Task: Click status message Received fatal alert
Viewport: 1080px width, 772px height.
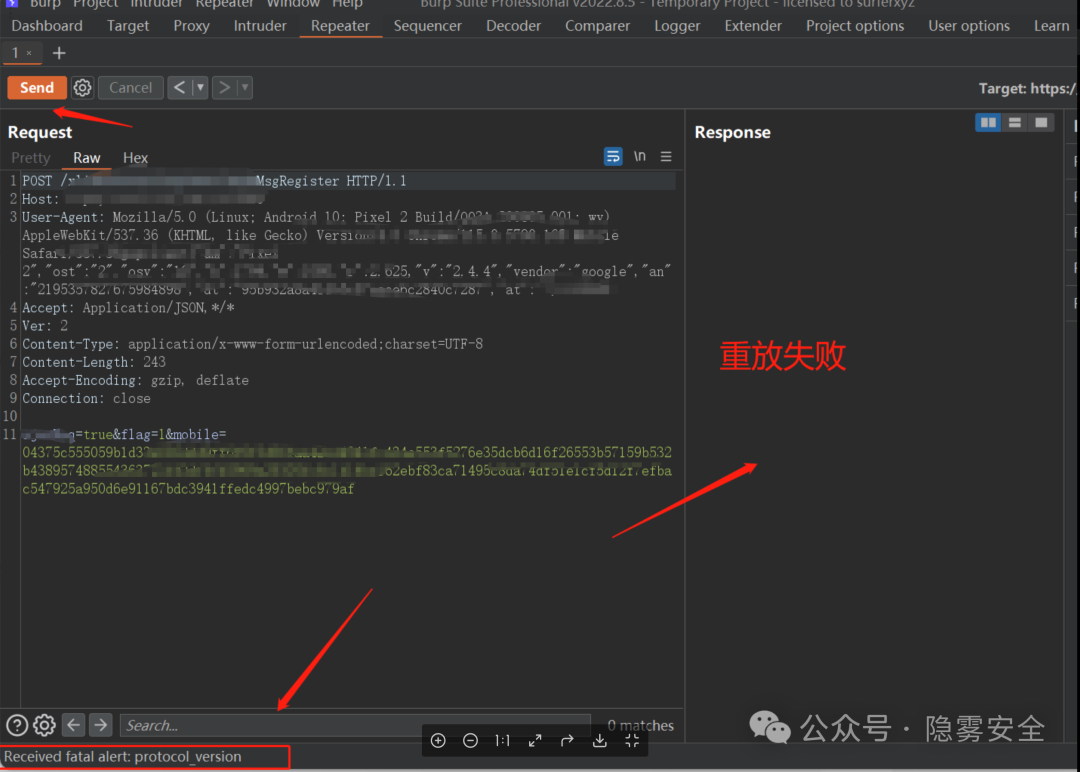Action: (x=123, y=756)
